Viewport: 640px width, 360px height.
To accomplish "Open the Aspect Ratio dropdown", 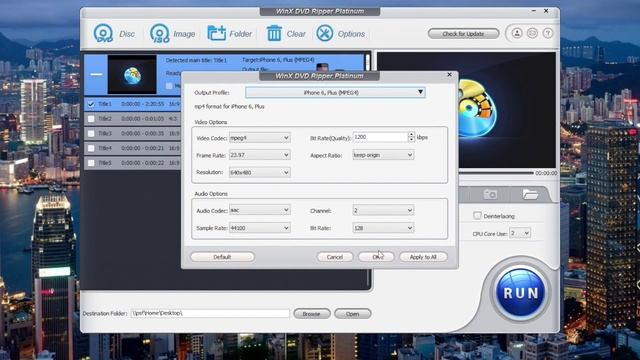I will (x=383, y=155).
